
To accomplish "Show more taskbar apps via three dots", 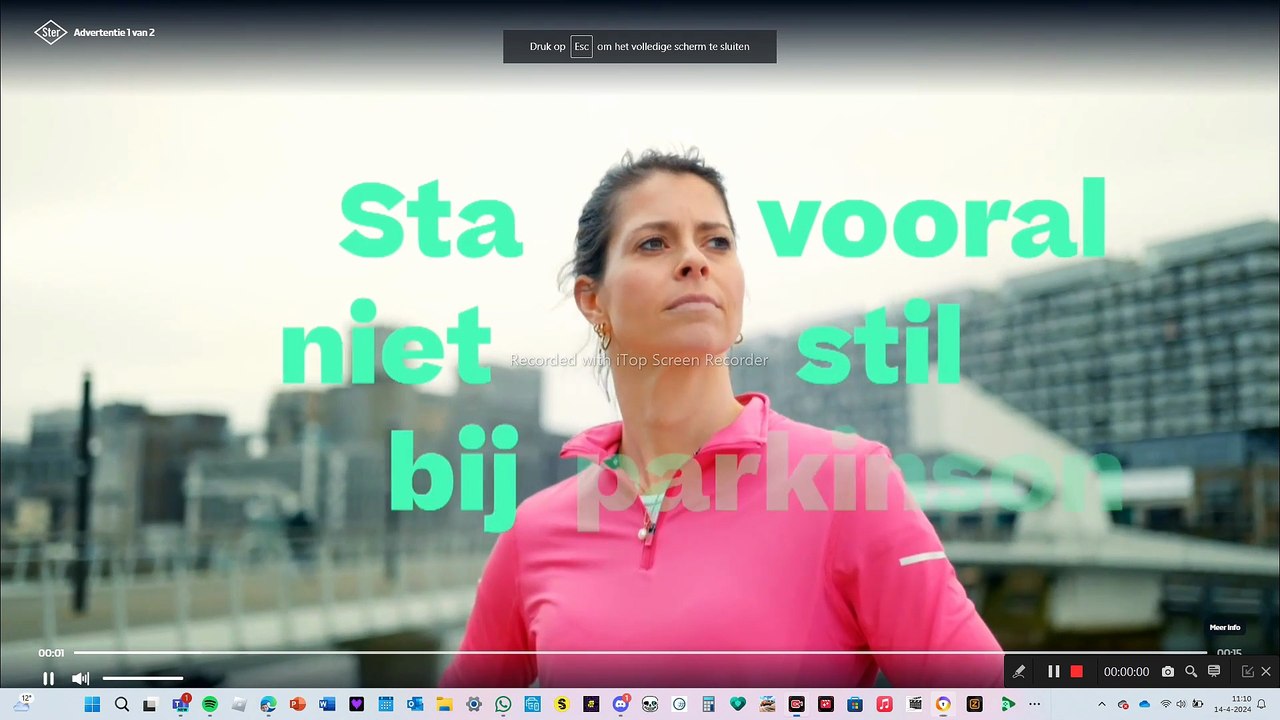I will click(x=1034, y=704).
